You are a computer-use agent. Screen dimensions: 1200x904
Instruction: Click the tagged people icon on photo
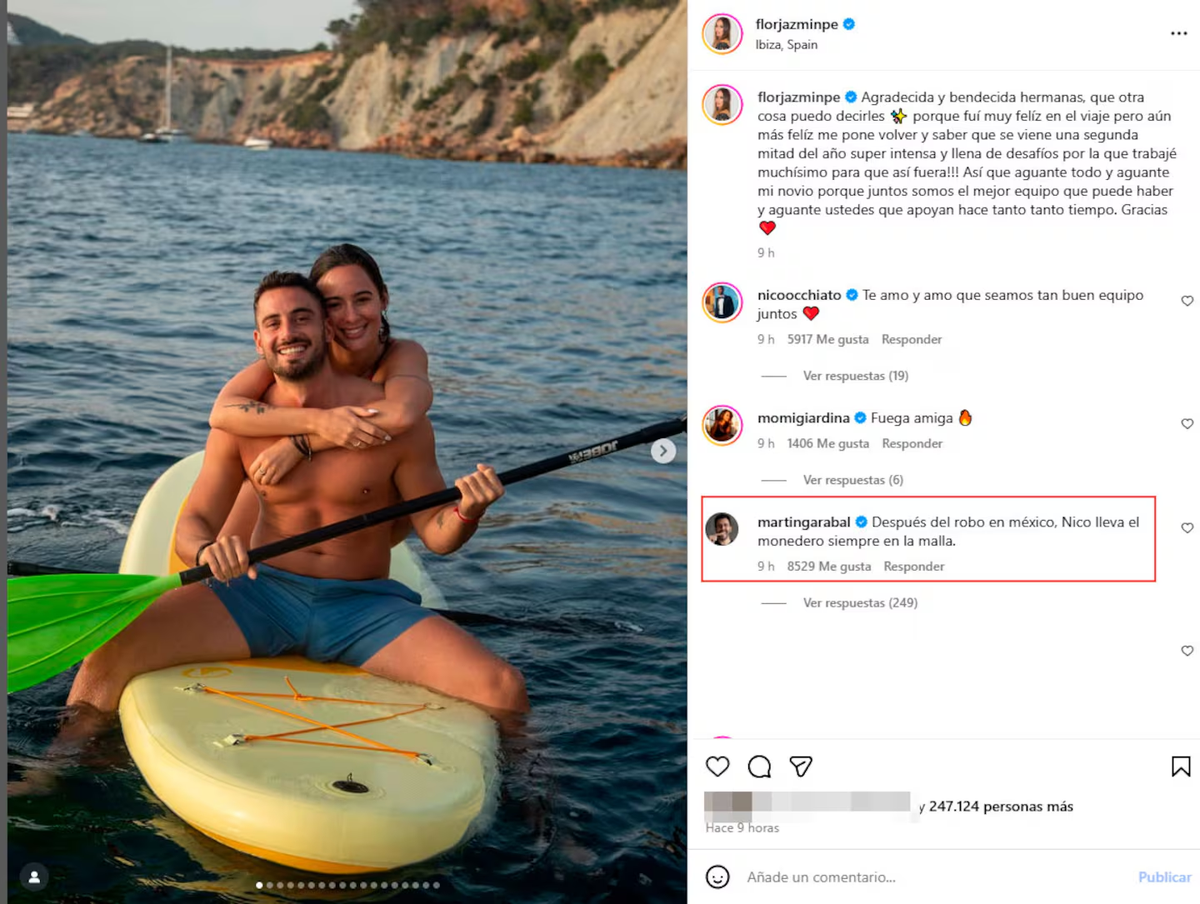pyautogui.click(x=34, y=877)
